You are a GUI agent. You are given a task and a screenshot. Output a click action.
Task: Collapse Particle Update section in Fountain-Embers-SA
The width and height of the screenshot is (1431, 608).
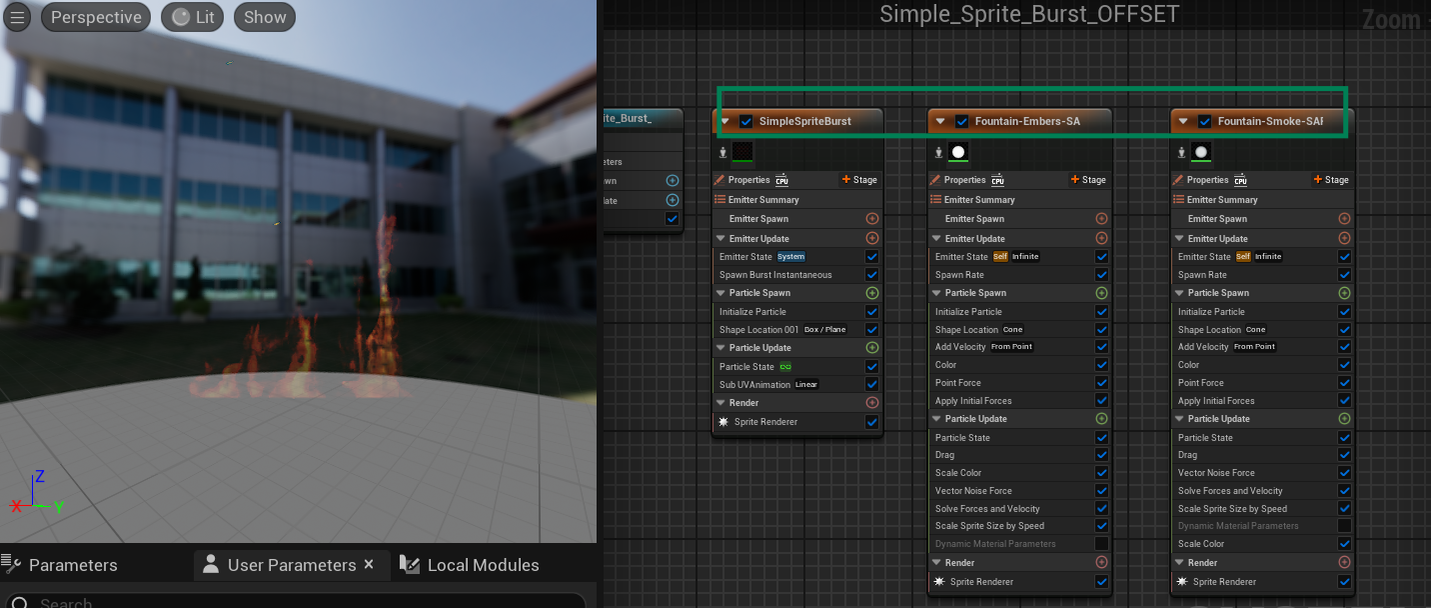coord(937,418)
